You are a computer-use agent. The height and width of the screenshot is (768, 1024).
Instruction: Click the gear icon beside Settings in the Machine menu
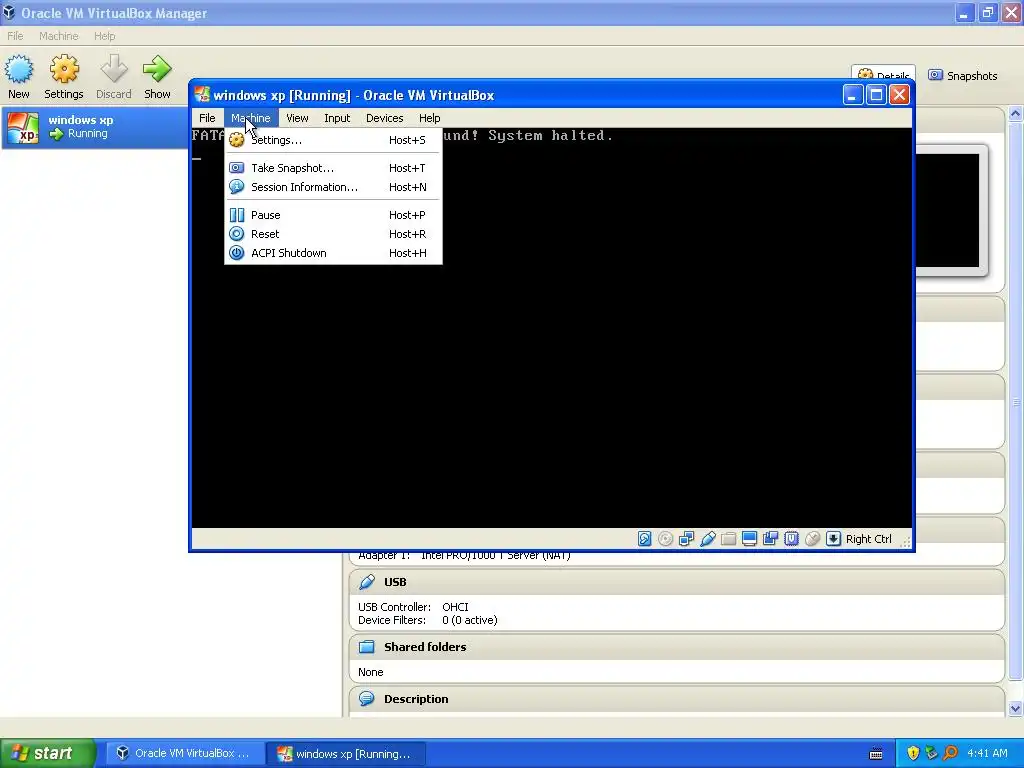pos(236,140)
